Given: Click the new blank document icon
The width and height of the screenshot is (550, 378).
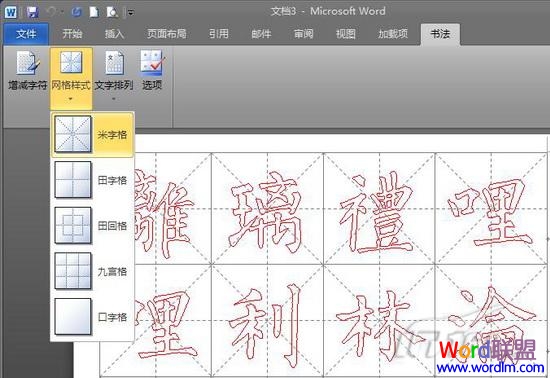Looking at the screenshot, I should click(94, 13).
